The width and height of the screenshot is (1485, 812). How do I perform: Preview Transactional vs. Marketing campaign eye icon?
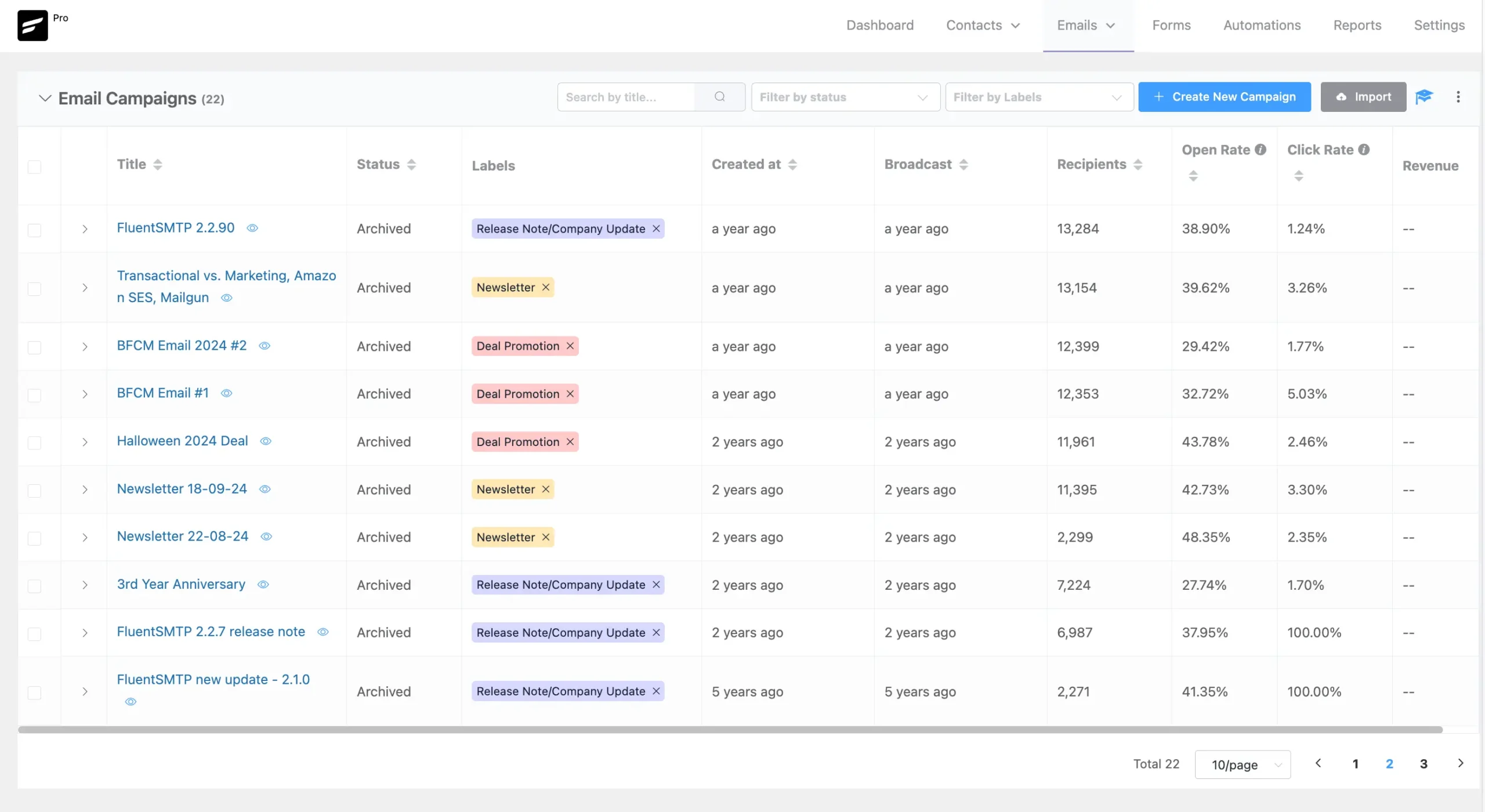click(x=227, y=298)
